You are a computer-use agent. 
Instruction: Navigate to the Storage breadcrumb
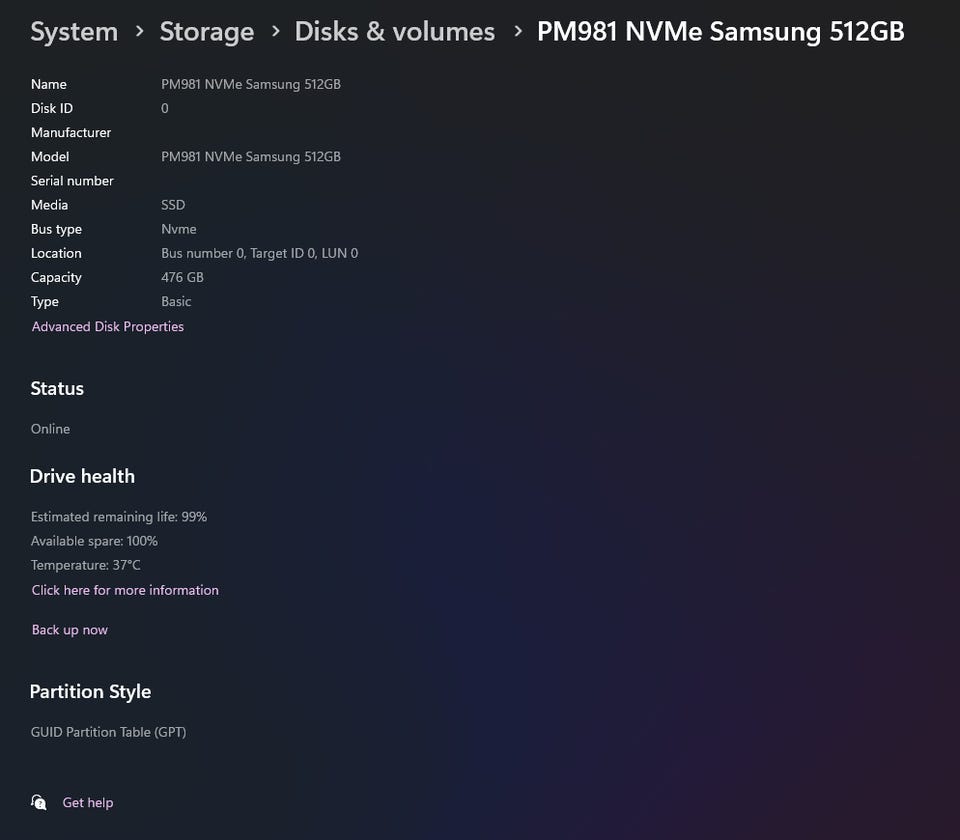point(206,32)
